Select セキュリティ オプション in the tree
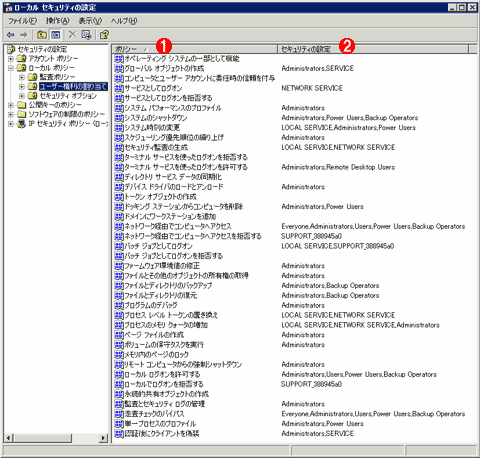The height and width of the screenshot is (458, 480). [x=68, y=96]
